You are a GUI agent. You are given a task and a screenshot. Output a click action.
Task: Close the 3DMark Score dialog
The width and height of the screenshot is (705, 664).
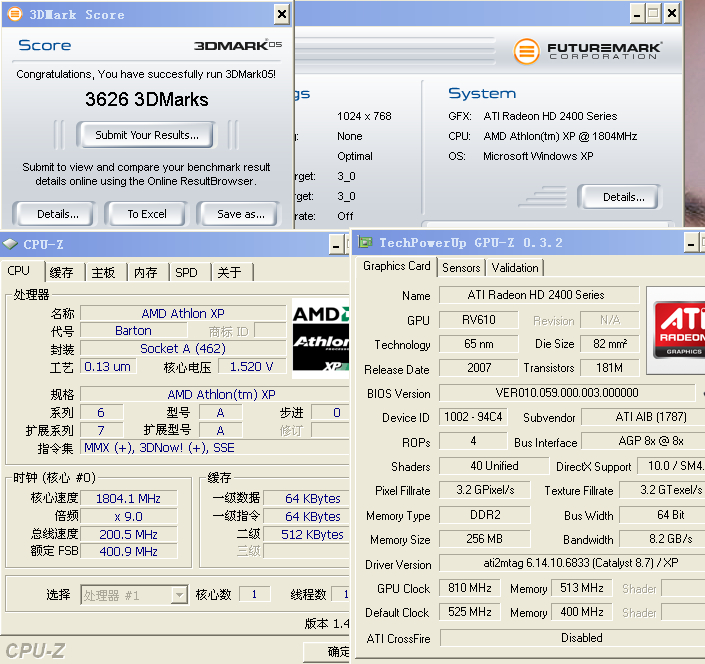coord(281,14)
